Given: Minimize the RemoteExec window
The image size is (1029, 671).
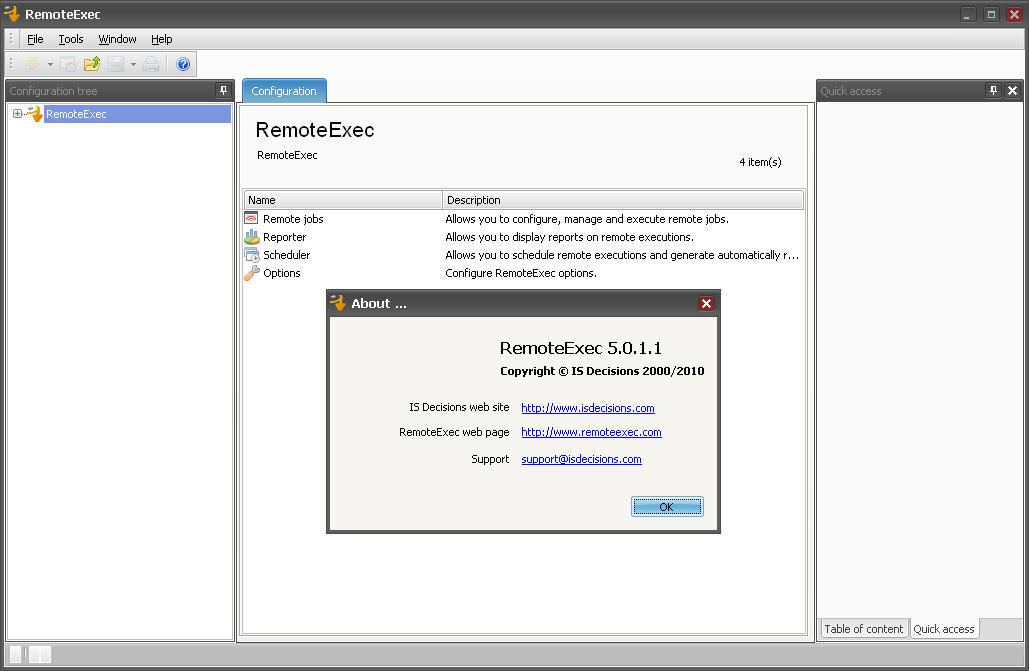Looking at the screenshot, I should [967, 14].
